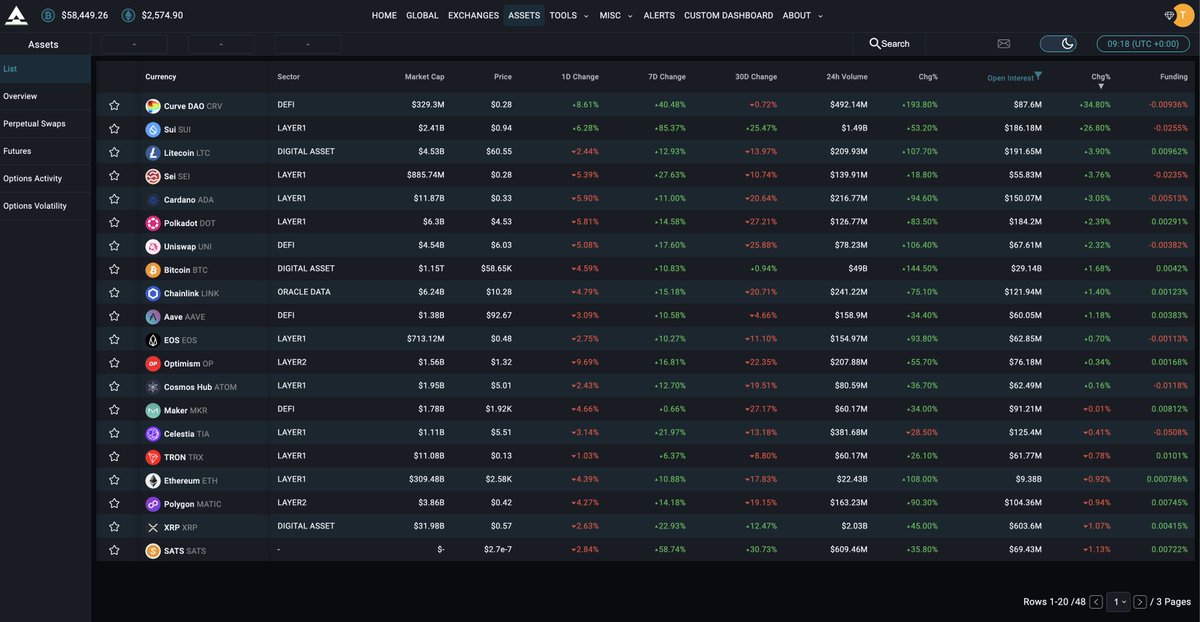Screen dimensions: 1200x622
Task: Open the mail envelope icon
Action: point(1003,44)
